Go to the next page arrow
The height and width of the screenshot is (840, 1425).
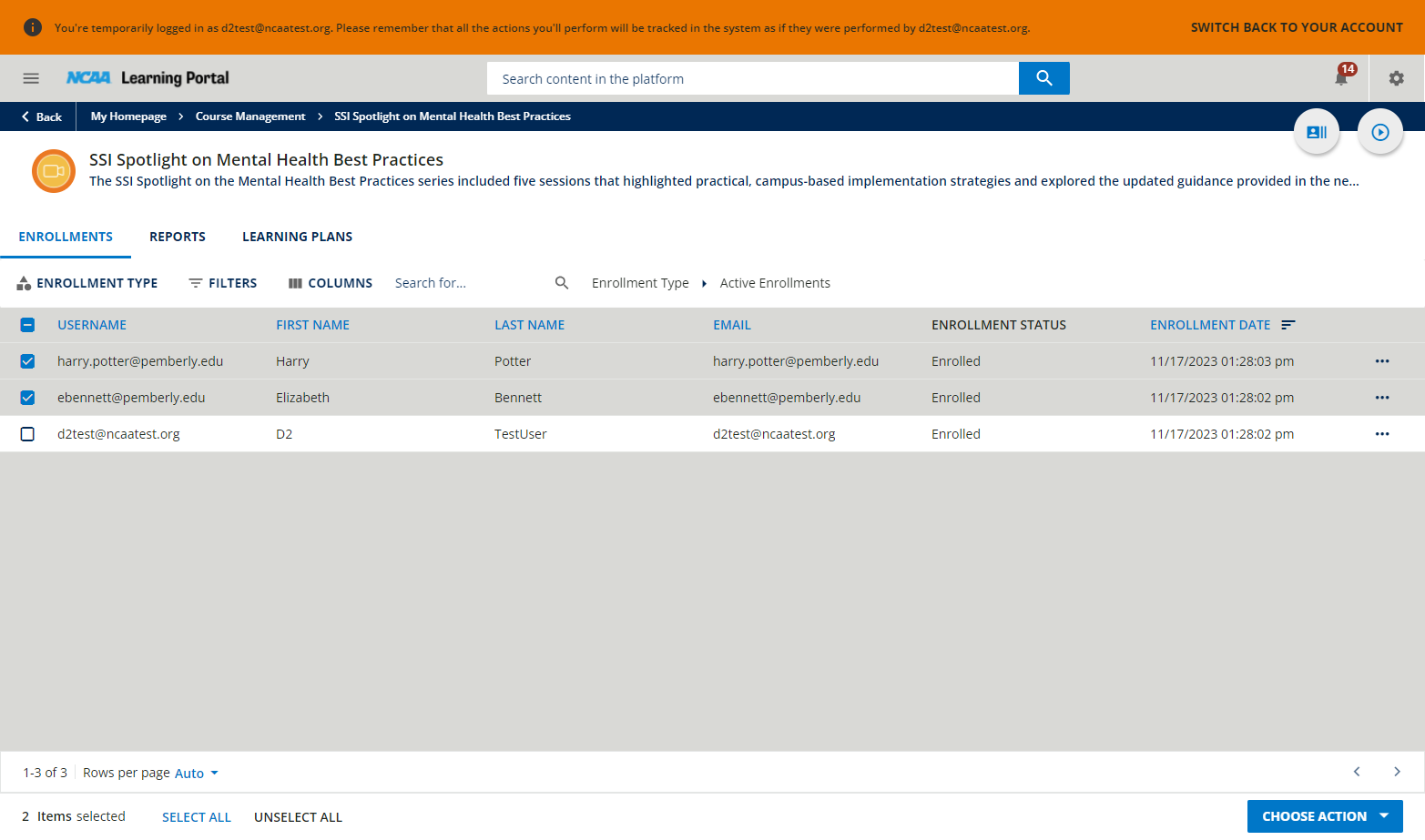pyautogui.click(x=1397, y=772)
